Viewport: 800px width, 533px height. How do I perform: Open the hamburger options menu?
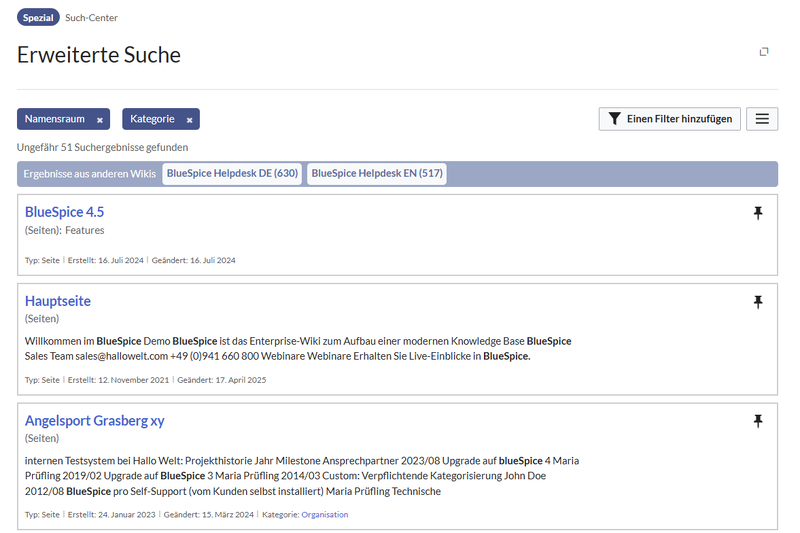pos(762,119)
